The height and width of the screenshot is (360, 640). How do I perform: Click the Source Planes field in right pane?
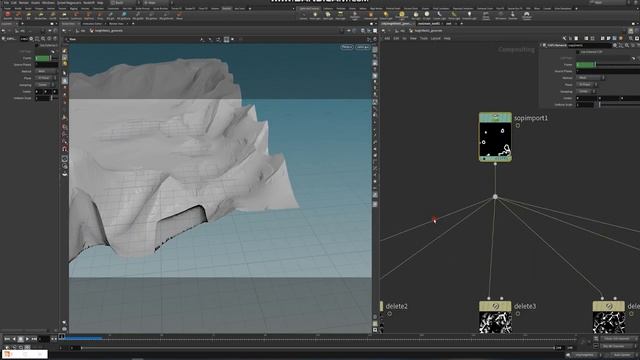click(x=608, y=71)
